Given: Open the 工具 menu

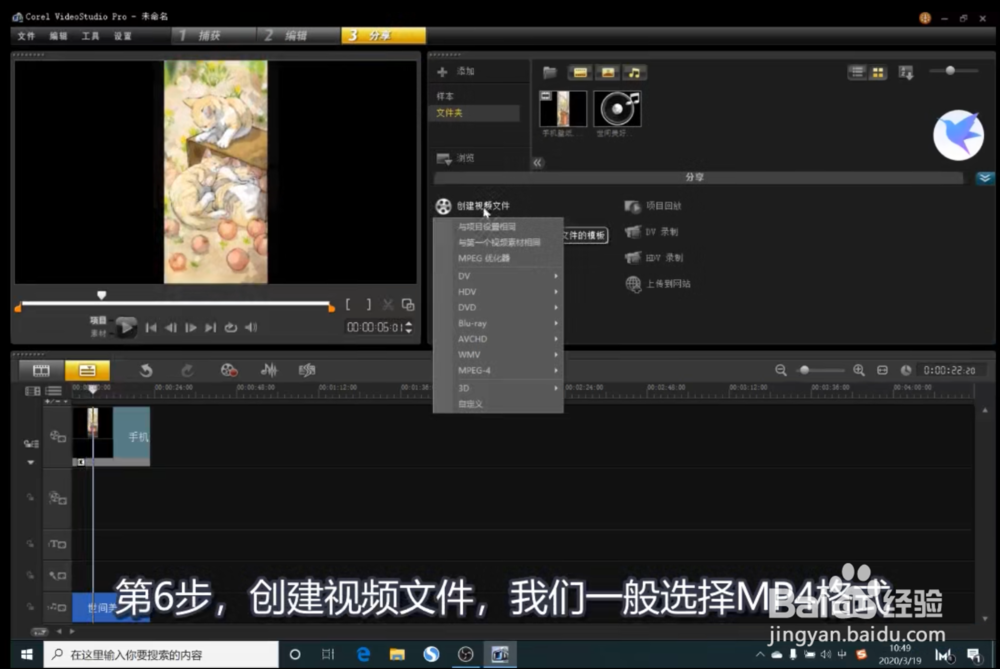Looking at the screenshot, I should coord(90,36).
